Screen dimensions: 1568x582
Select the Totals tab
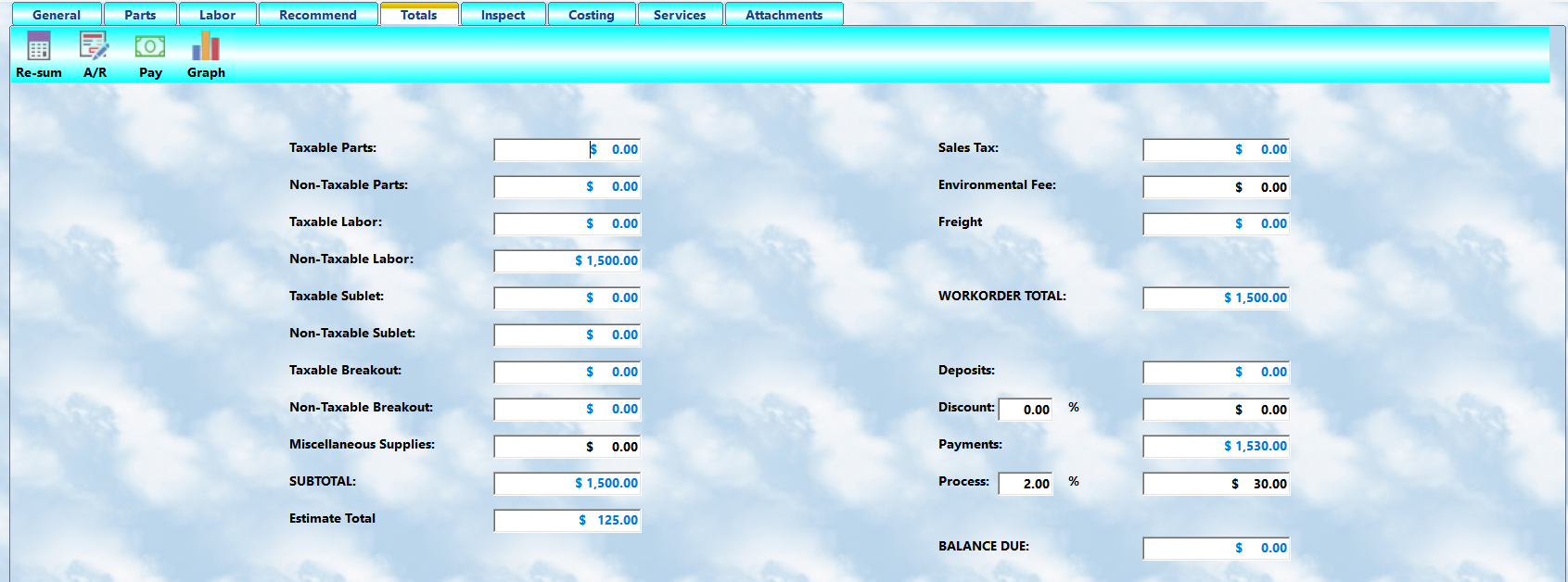pyautogui.click(x=419, y=15)
